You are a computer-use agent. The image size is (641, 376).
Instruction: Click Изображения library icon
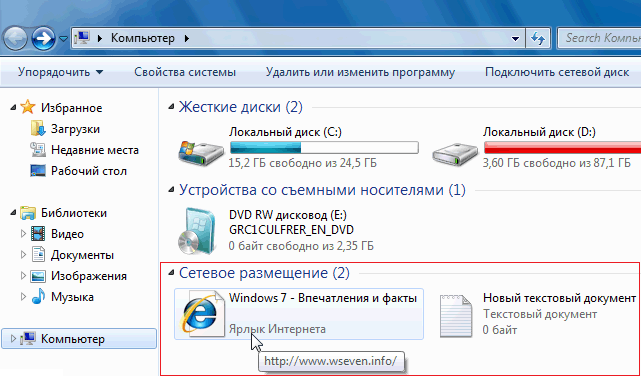tap(38, 276)
